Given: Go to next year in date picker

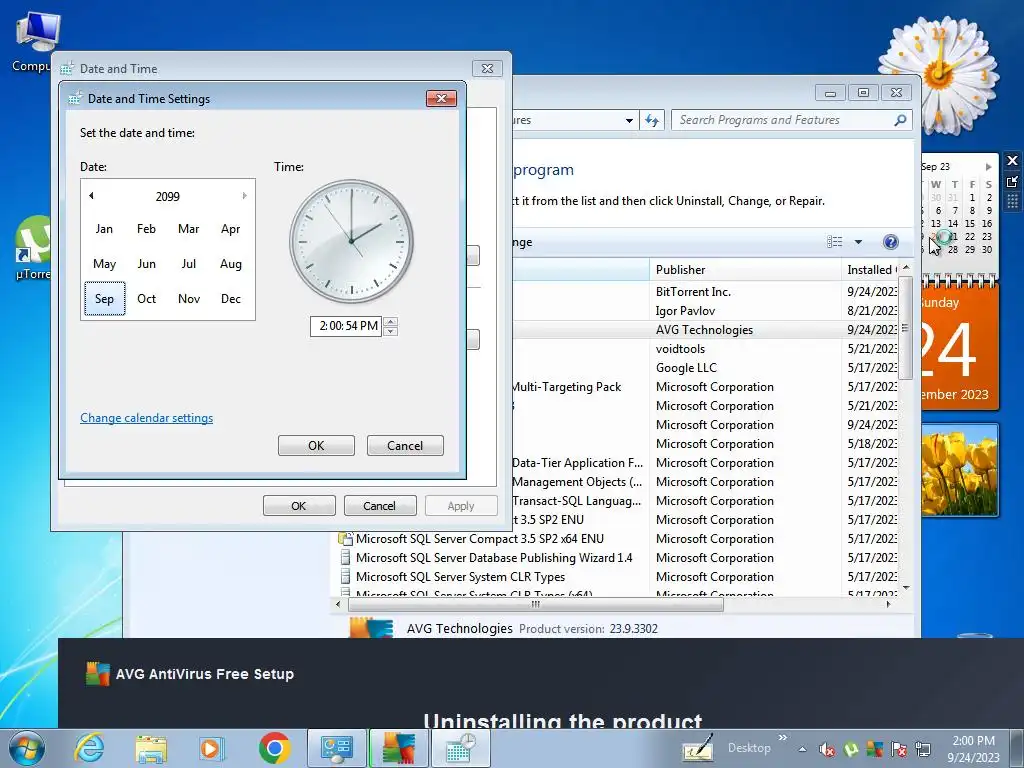Looking at the screenshot, I should tap(244, 196).
